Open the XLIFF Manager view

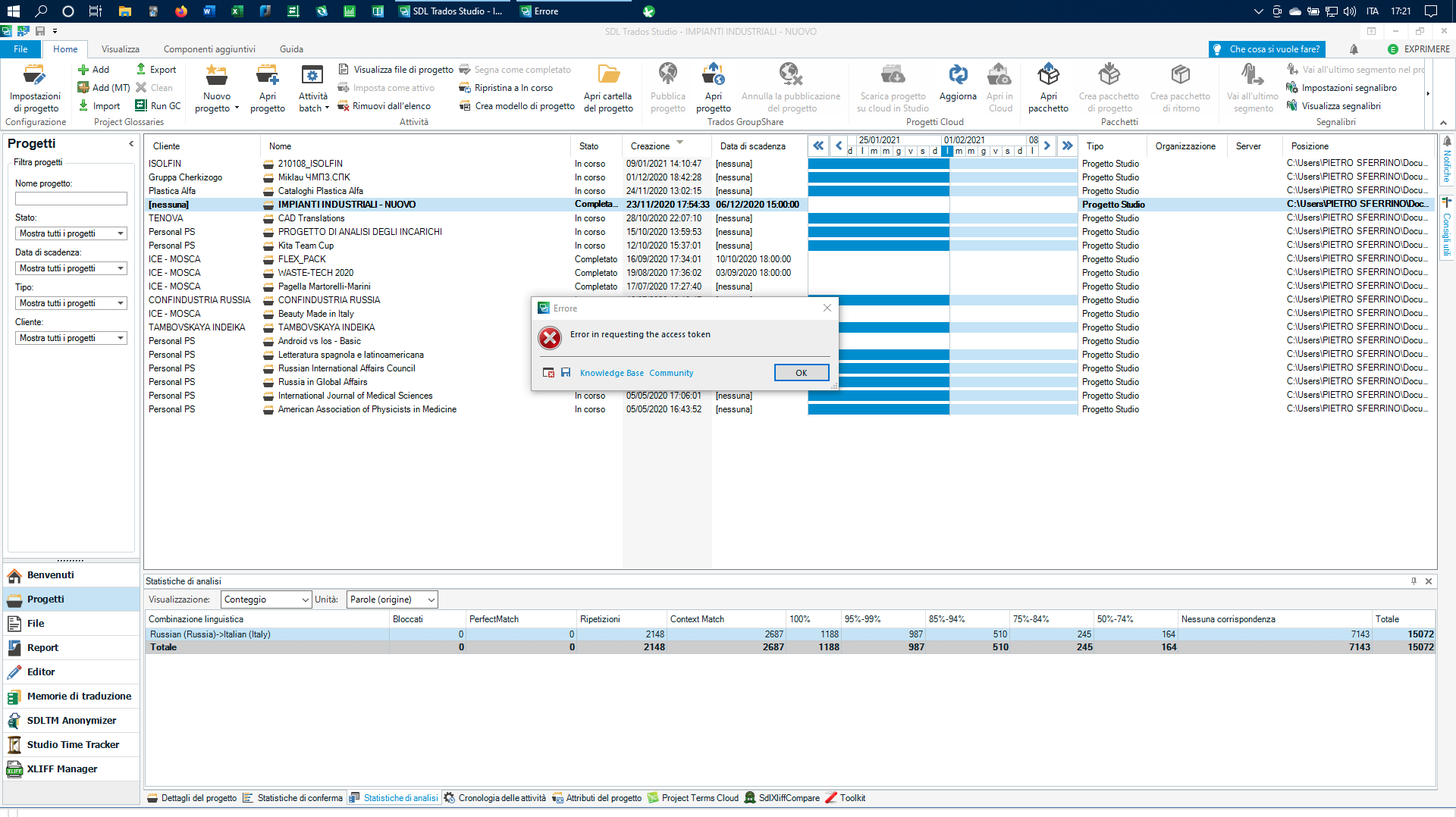(71, 769)
